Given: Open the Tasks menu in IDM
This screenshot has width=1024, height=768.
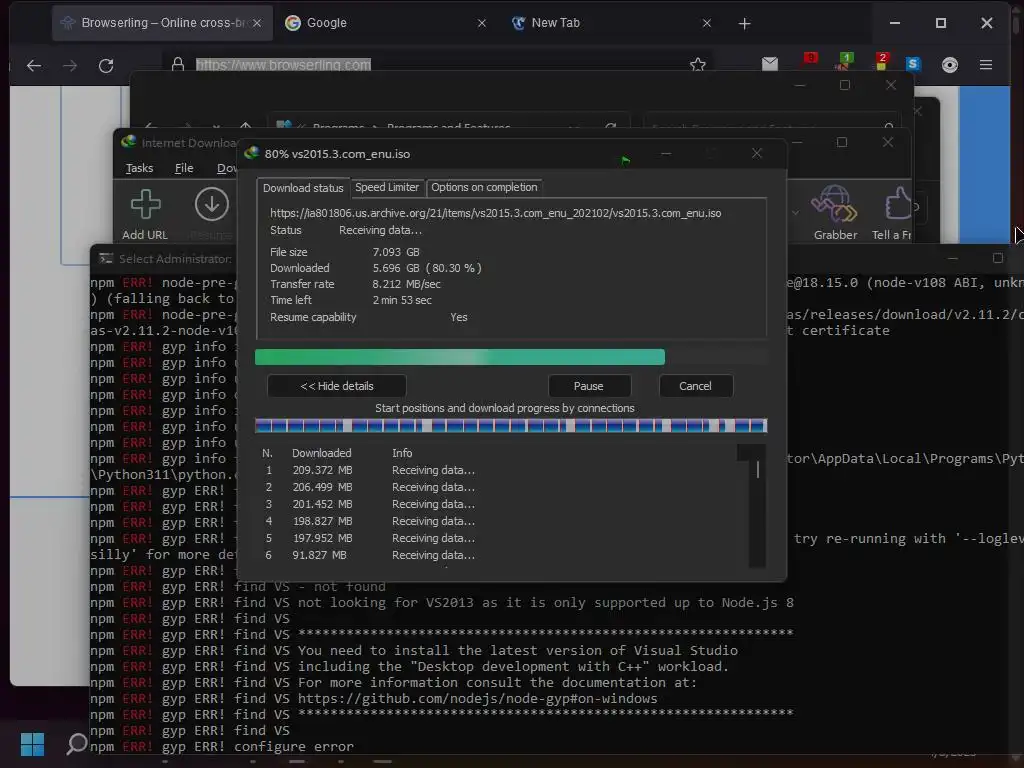Looking at the screenshot, I should (x=139, y=168).
